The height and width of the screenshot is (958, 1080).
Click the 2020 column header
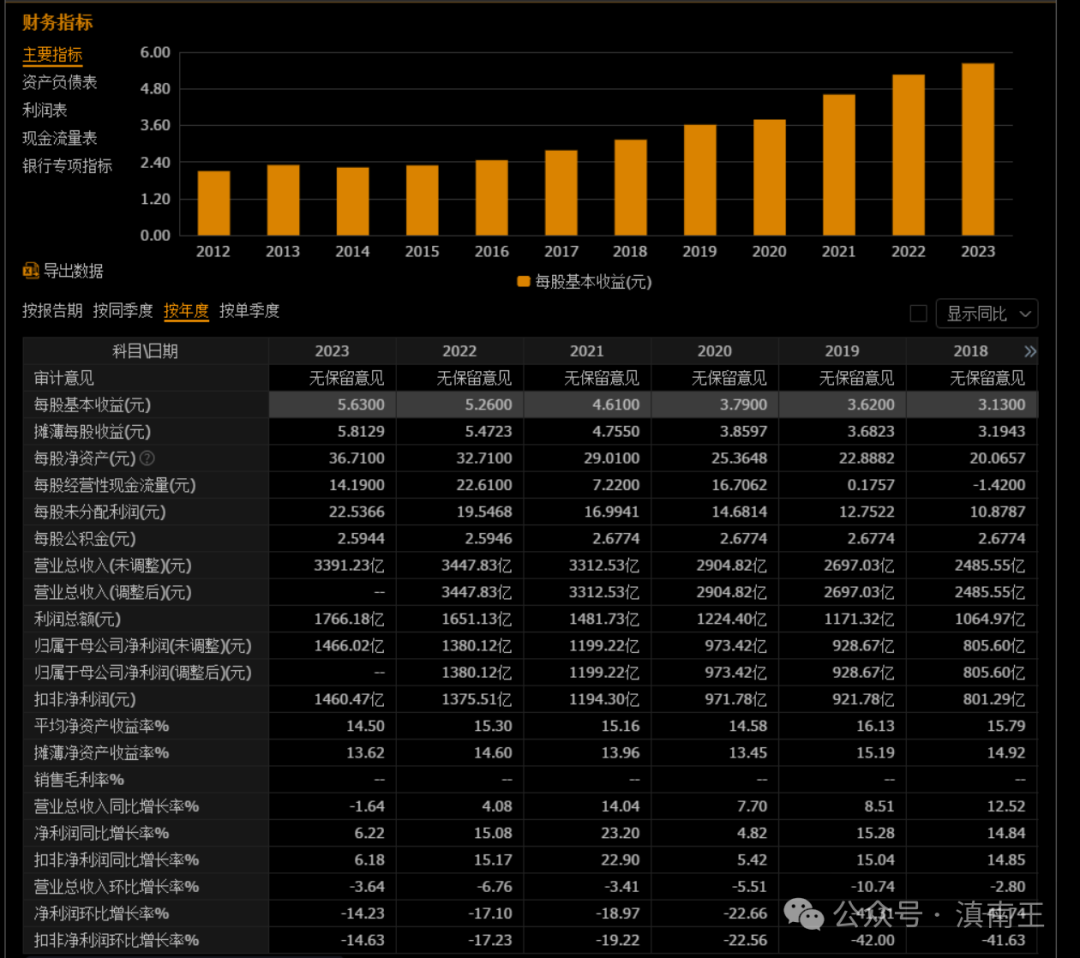pos(714,351)
